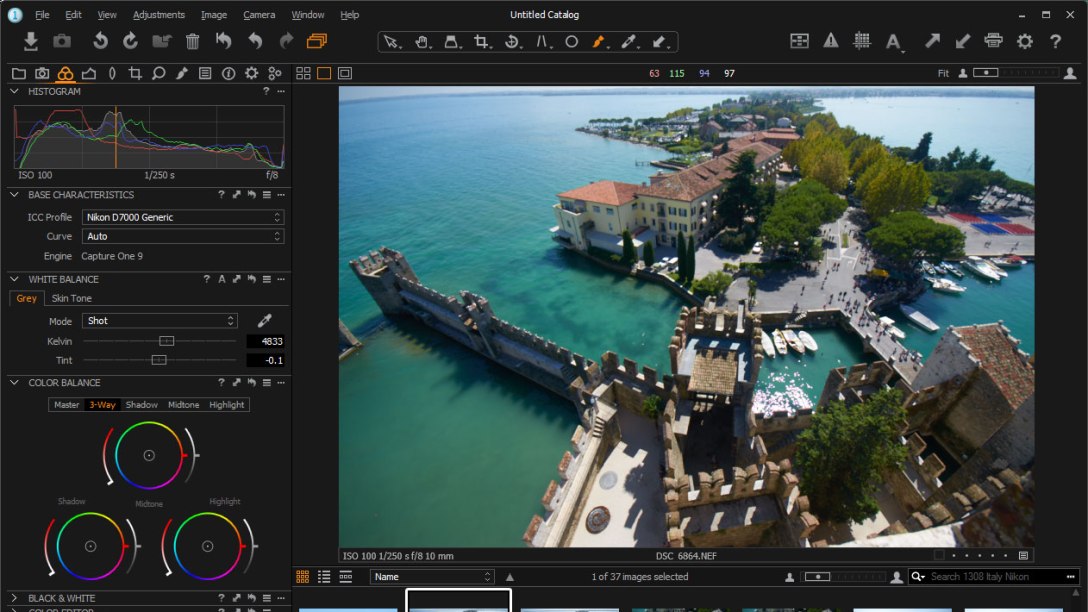The image size is (1088, 612).
Task: Pick white balance with eyedropper icon
Action: (265, 321)
